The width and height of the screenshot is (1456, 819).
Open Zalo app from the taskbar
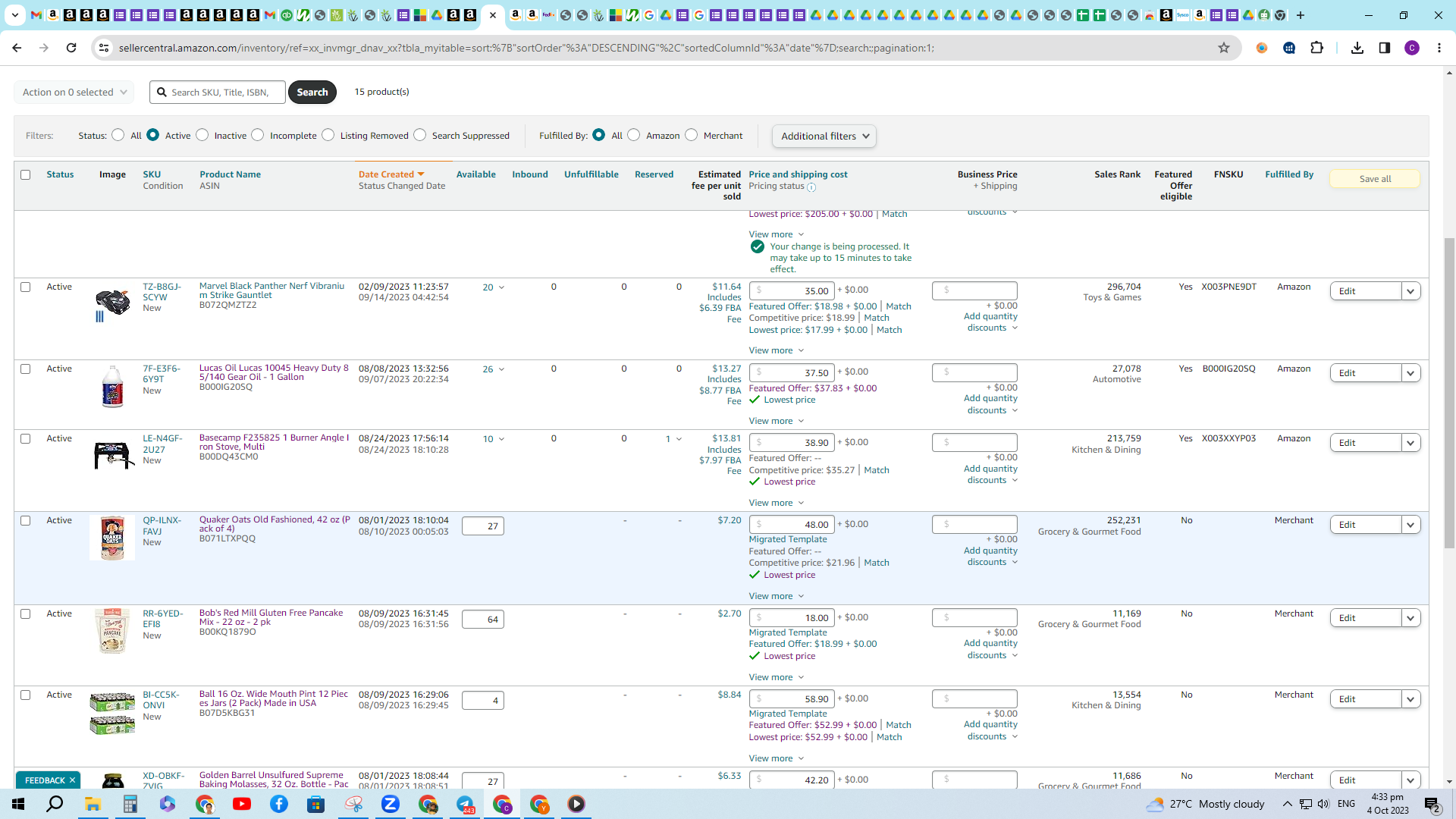click(x=391, y=804)
